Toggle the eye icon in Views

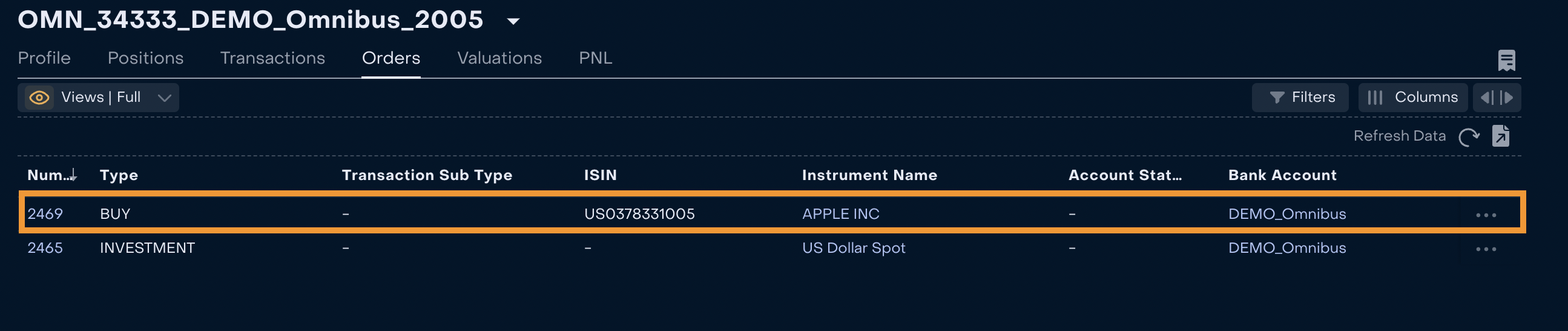tap(39, 98)
